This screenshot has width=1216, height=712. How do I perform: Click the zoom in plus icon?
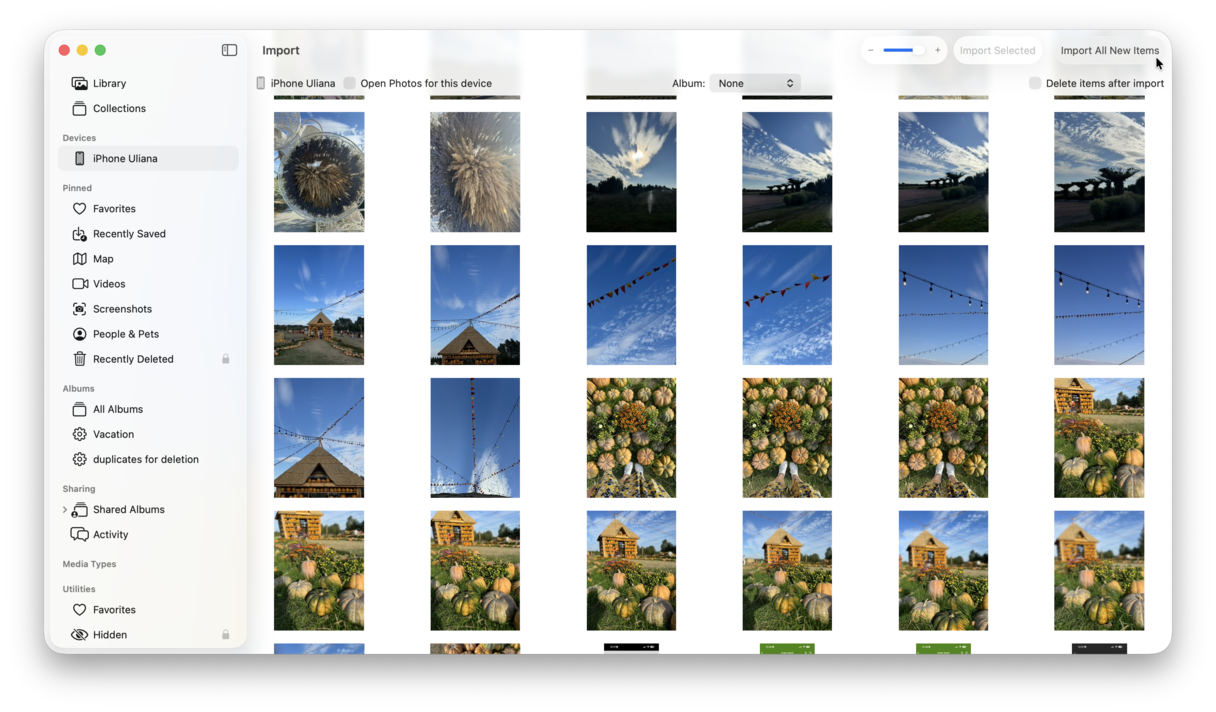(937, 50)
